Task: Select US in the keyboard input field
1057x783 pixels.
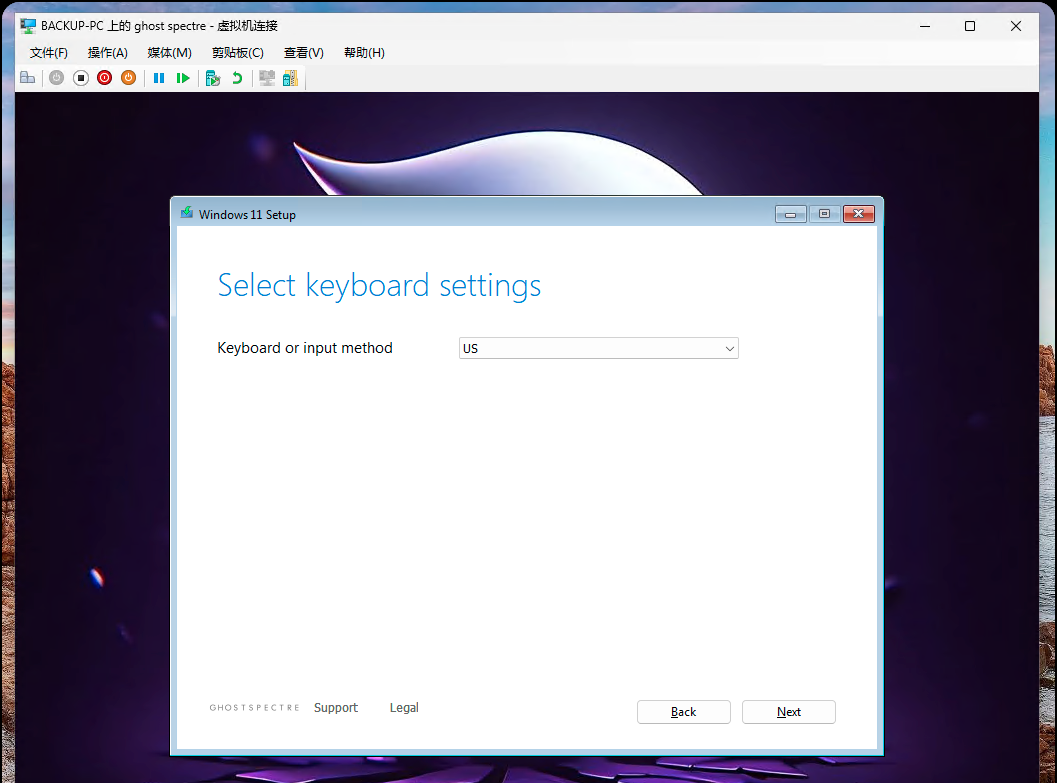Action: click(560, 347)
